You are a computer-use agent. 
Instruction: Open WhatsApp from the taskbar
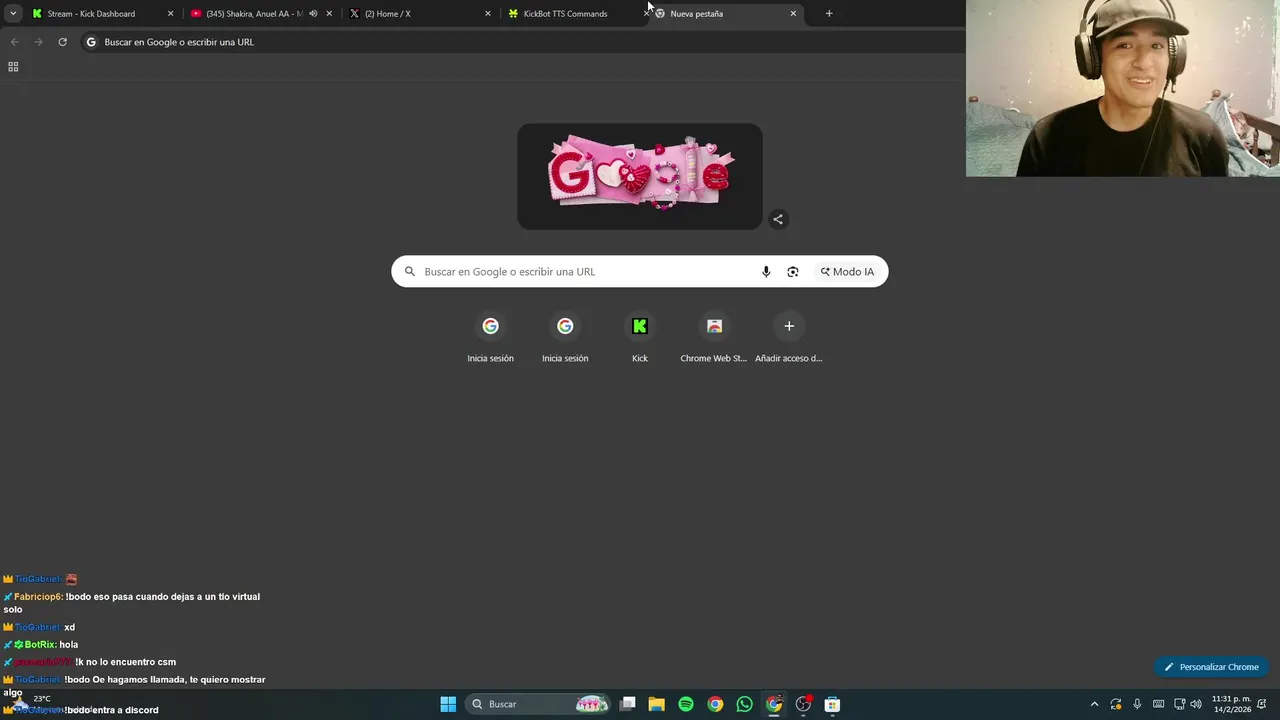744,704
